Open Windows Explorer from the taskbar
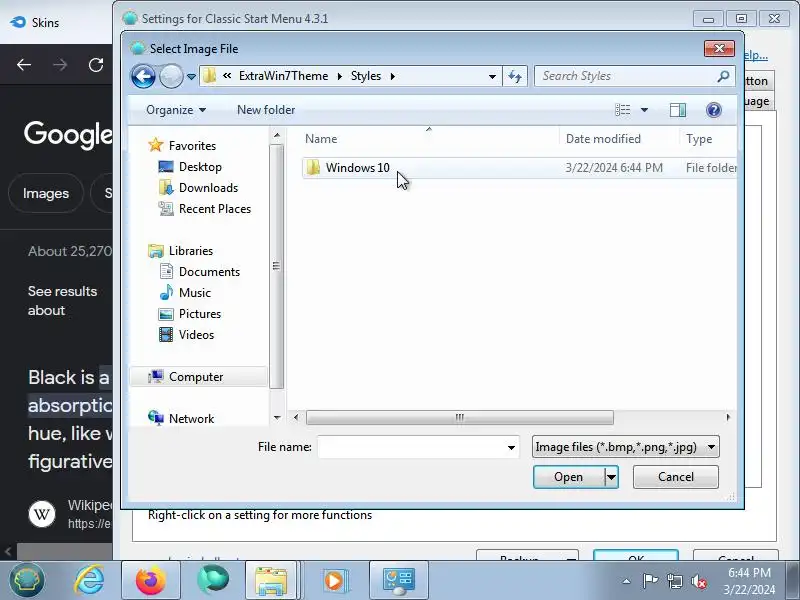The width and height of the screenshot is (800, 600). tap(271, 581)
